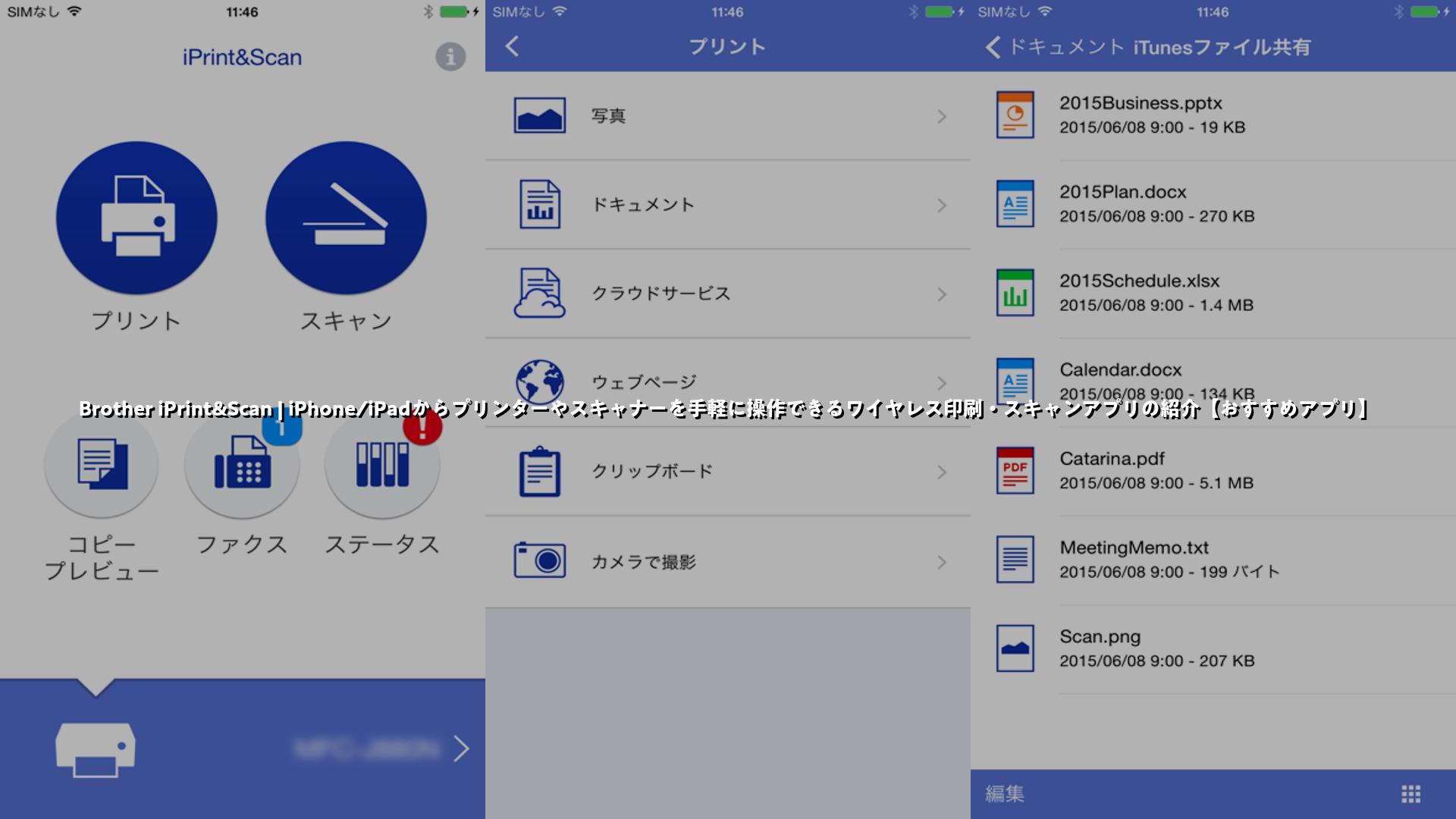Tap the Catarina.pdf PDF file icon
Image resolution: width=1456 pixels, height=819 pixels.
click(x=1015, y=471)
